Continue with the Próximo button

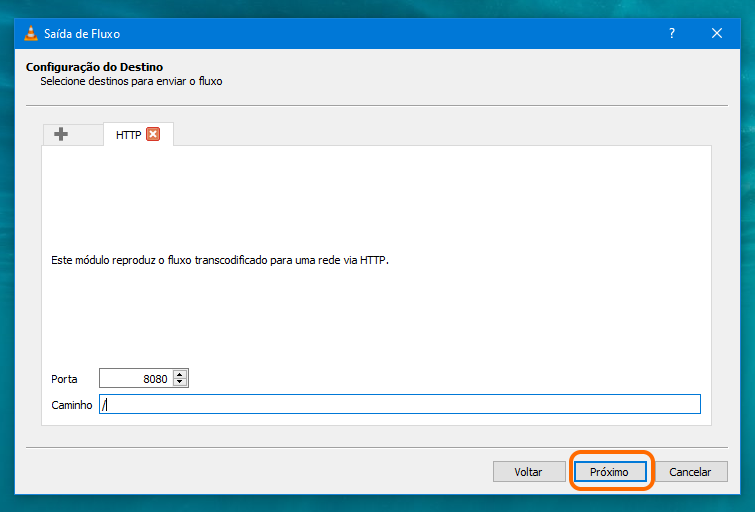coord(610,472)
